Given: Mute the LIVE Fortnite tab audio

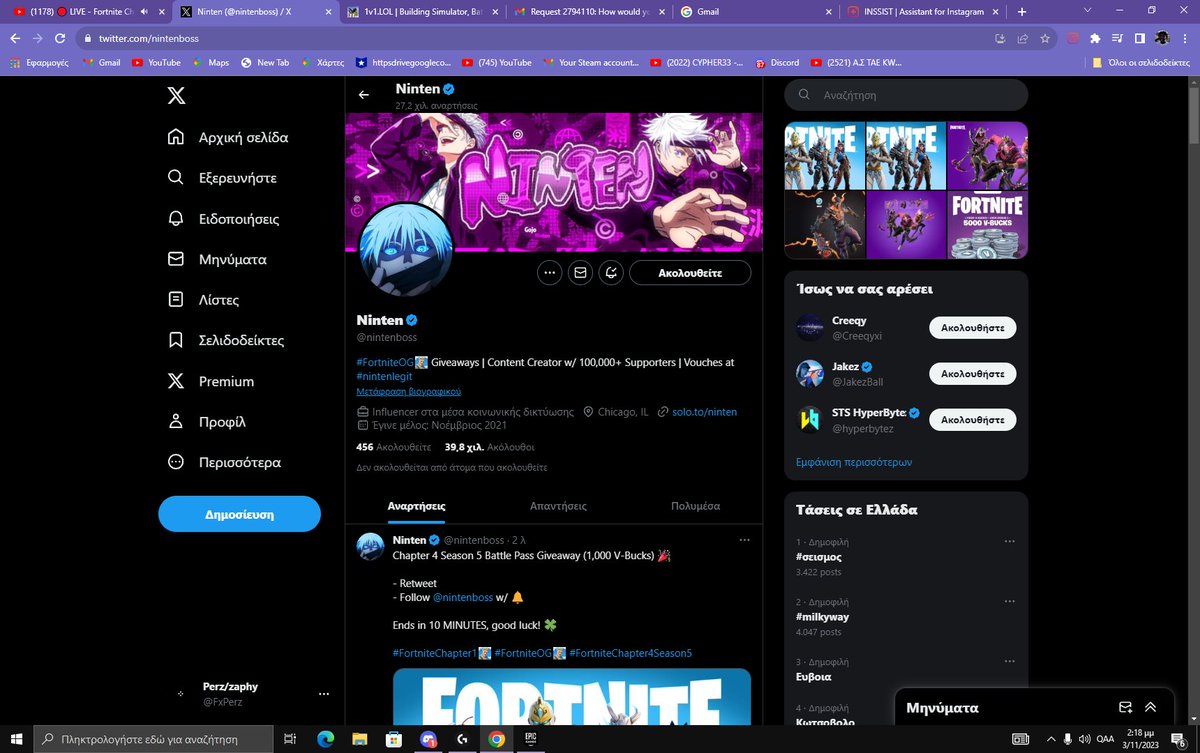Looking at the screenshot, I should click(145, 12).
